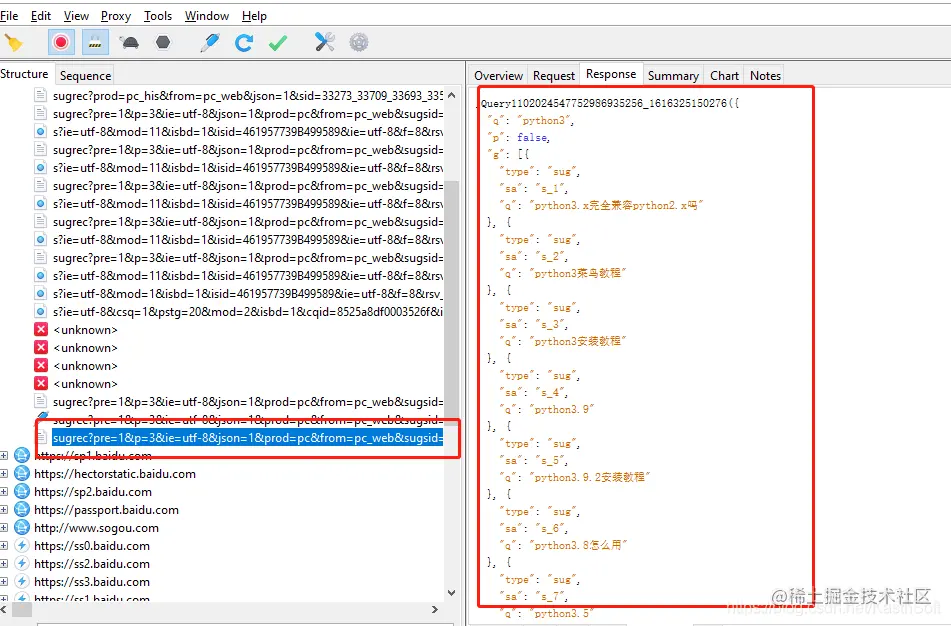This screenshot has width=951, height=626.
Task: Expand the https://sp1.baidu.com host node
Action: point(4,456)
